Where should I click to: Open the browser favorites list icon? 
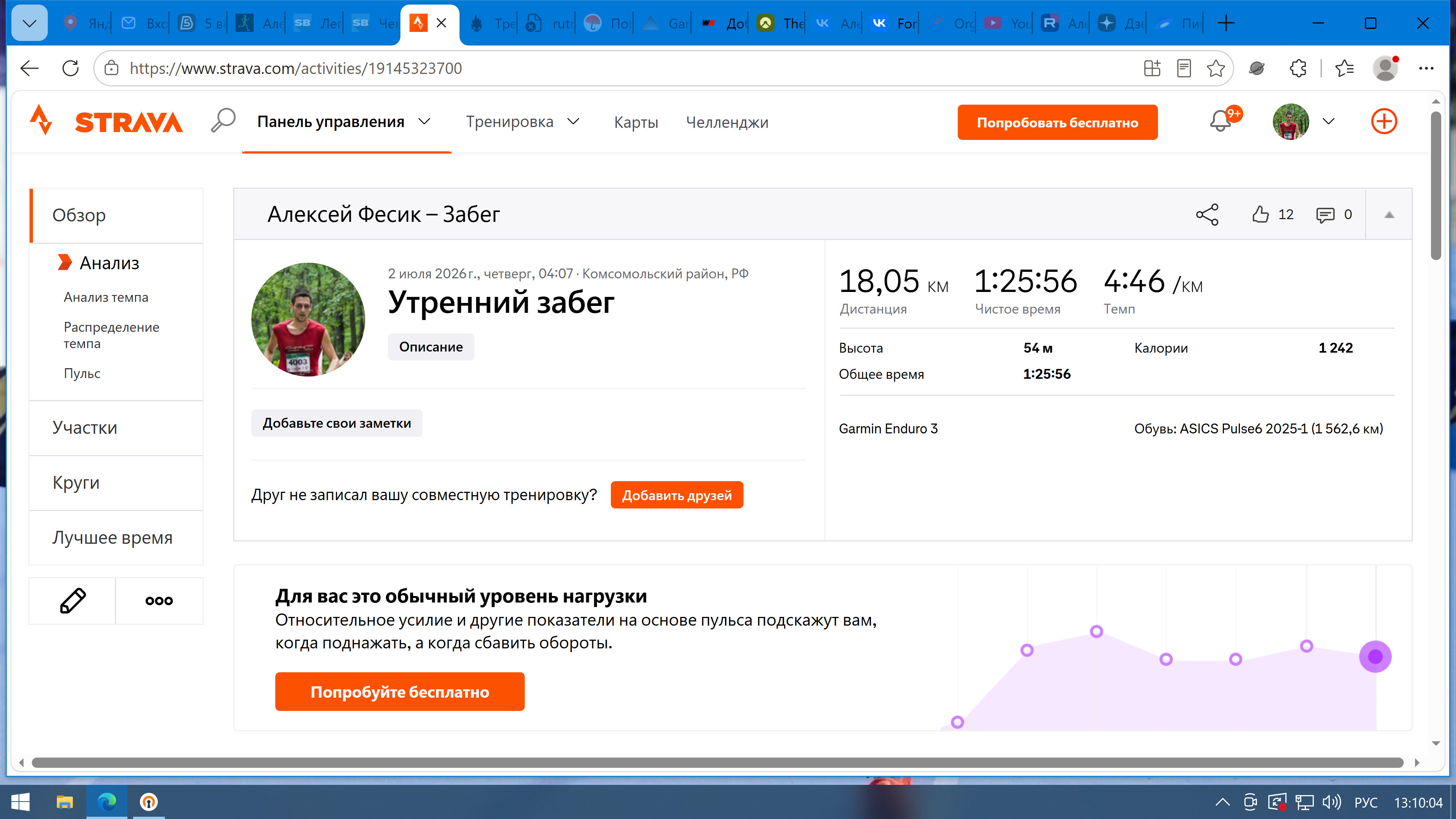(x=1344, y=68)
